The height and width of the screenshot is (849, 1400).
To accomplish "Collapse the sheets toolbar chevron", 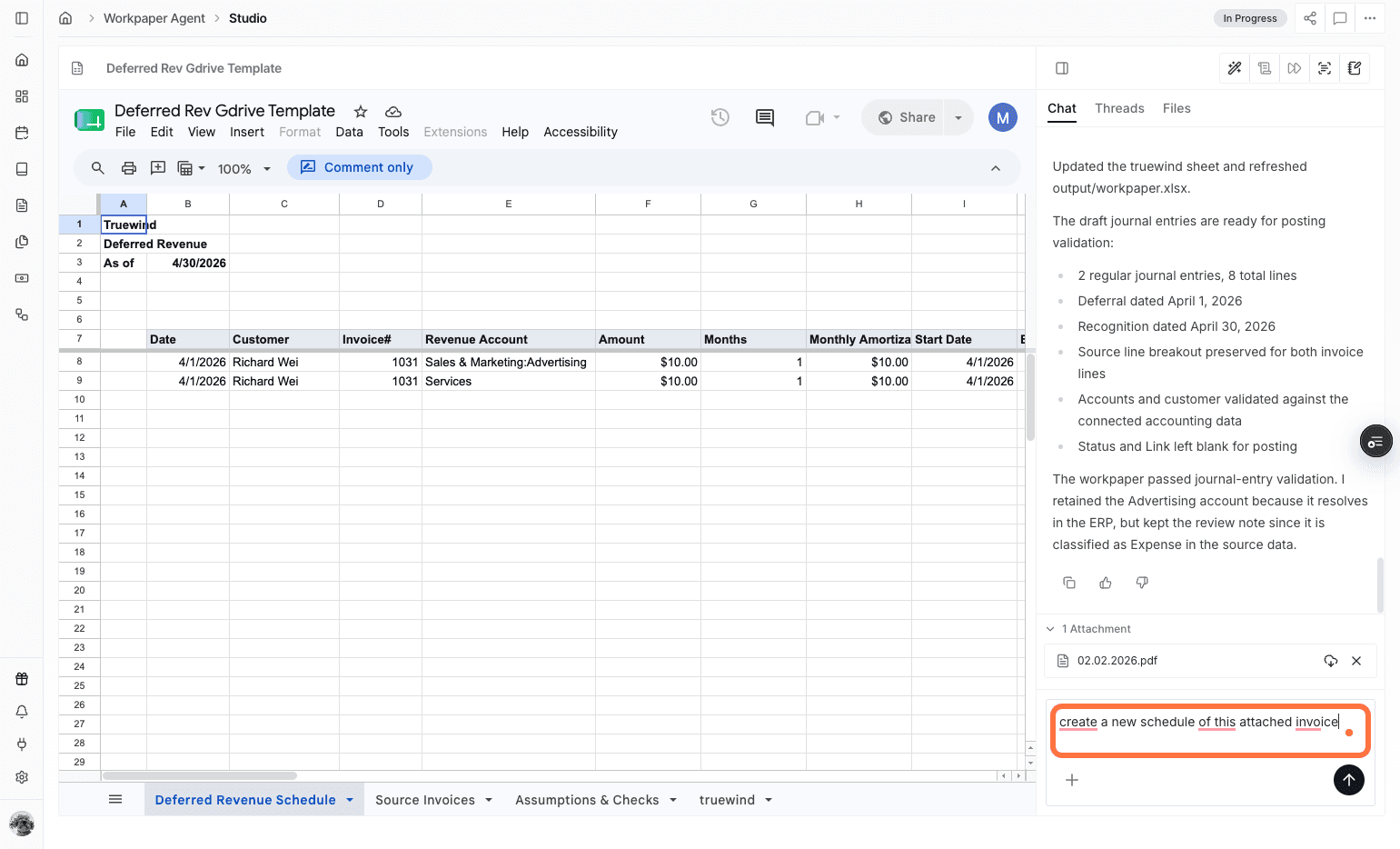I will click(996, 168).
